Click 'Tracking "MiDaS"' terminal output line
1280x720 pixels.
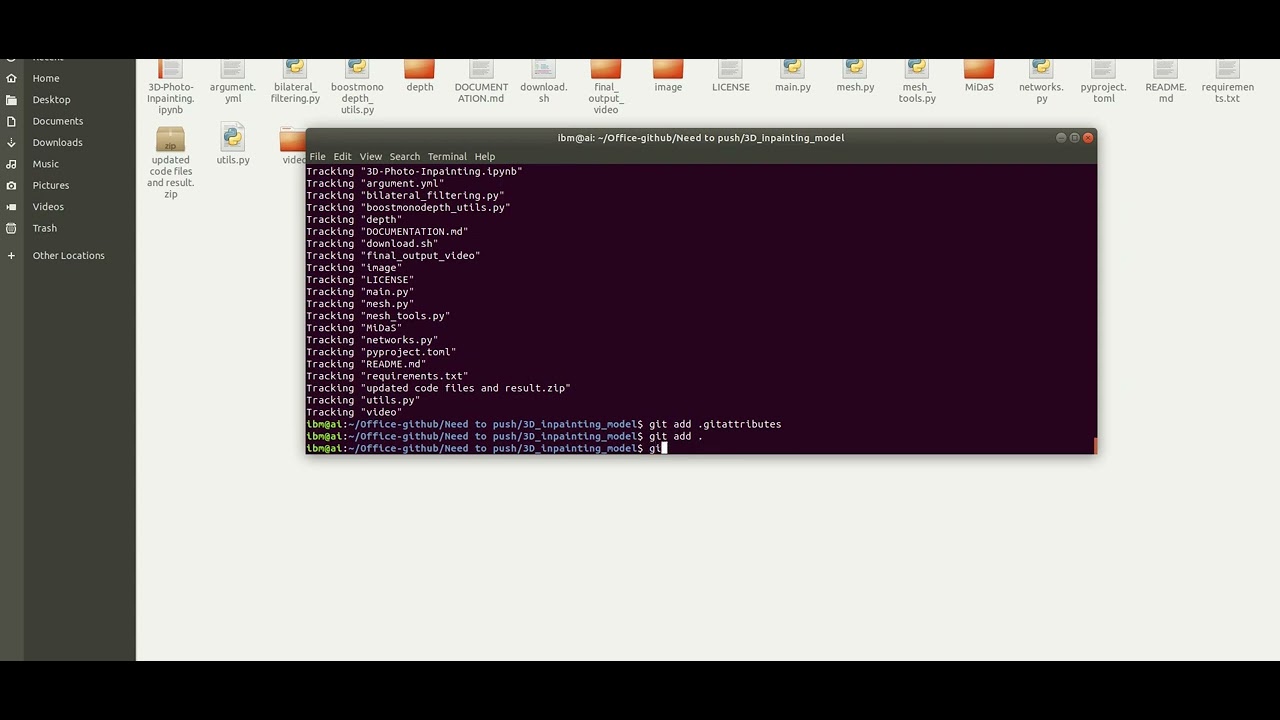tap(354, 328)
